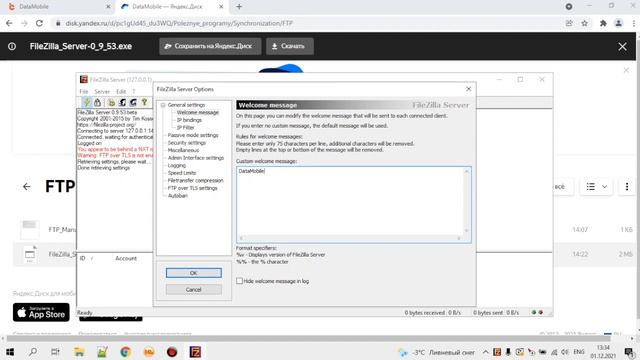Open the browser profile avatar
Viewport: 640px width, 360px height.
tap(618, 23)
